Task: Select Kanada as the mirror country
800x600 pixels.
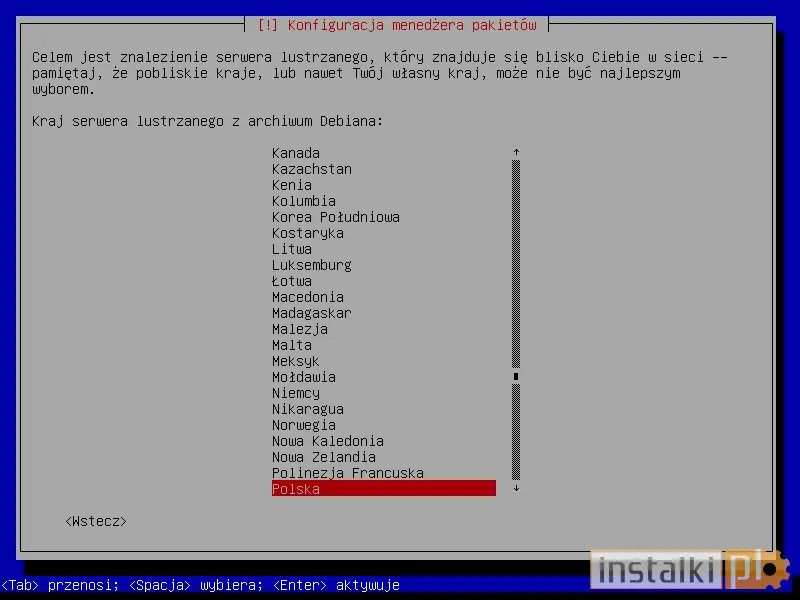Action: 295,153
